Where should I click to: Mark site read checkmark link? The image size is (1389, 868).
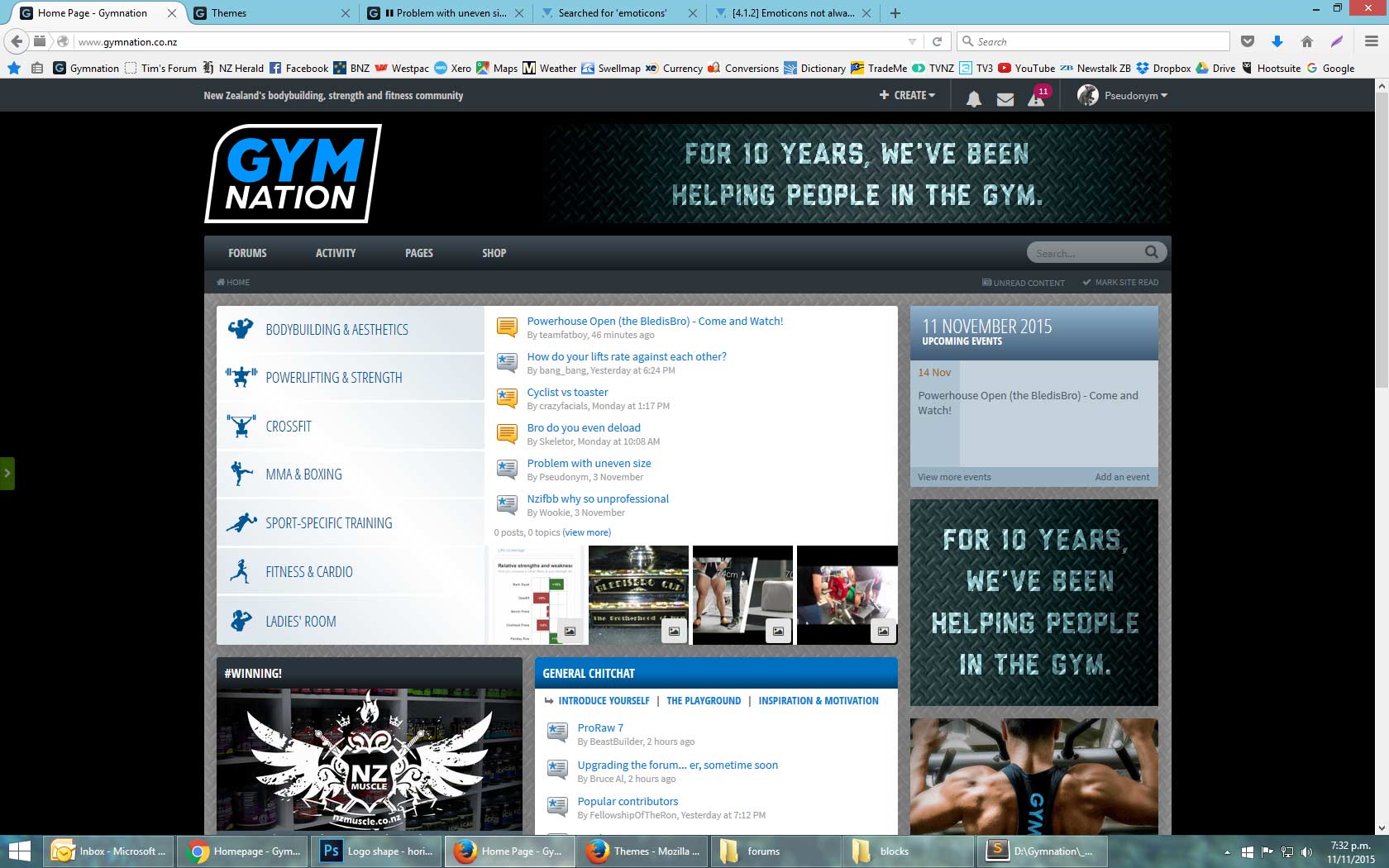[x=1120, y=283]
